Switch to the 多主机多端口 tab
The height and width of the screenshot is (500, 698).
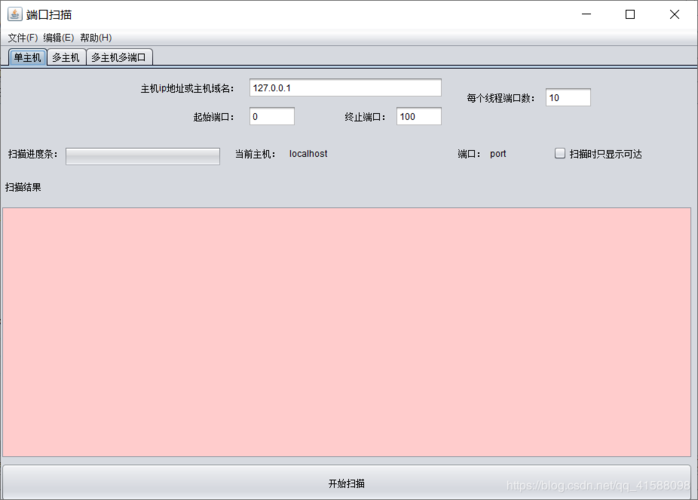click(119, 57)
